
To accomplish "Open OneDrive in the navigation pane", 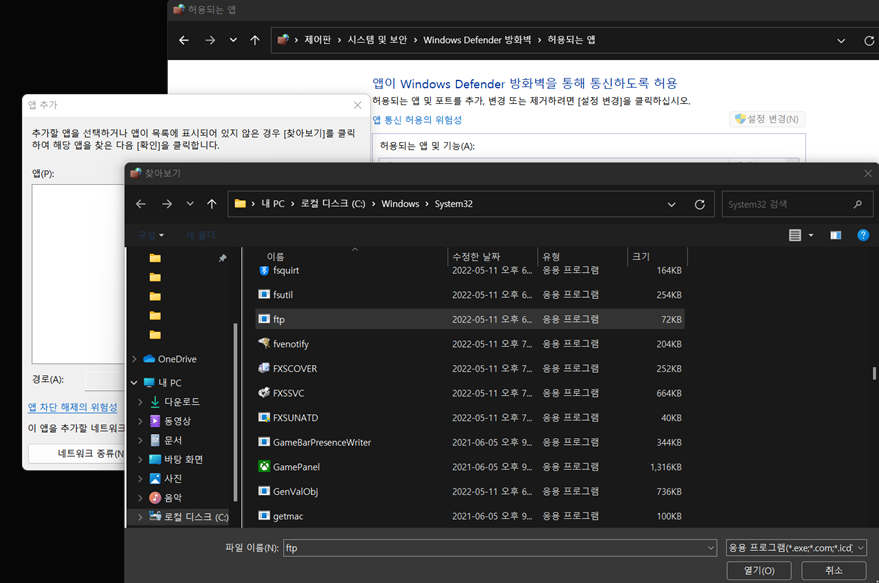I will 170,359.
